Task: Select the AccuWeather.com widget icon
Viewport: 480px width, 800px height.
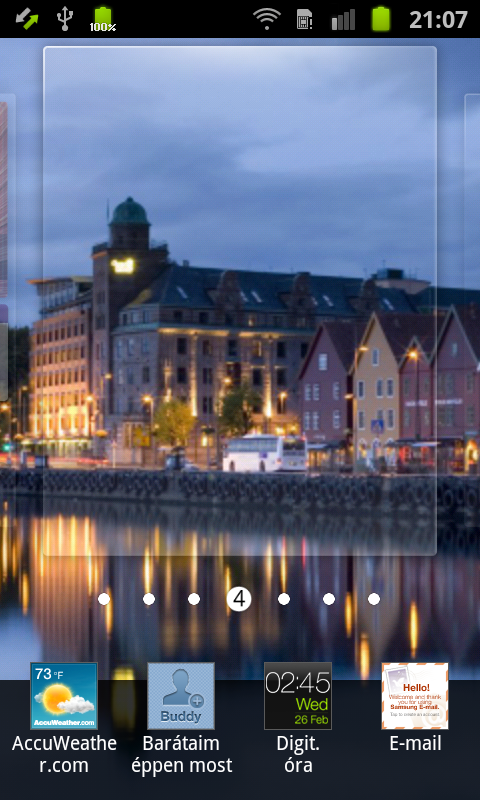Action: 64,695
